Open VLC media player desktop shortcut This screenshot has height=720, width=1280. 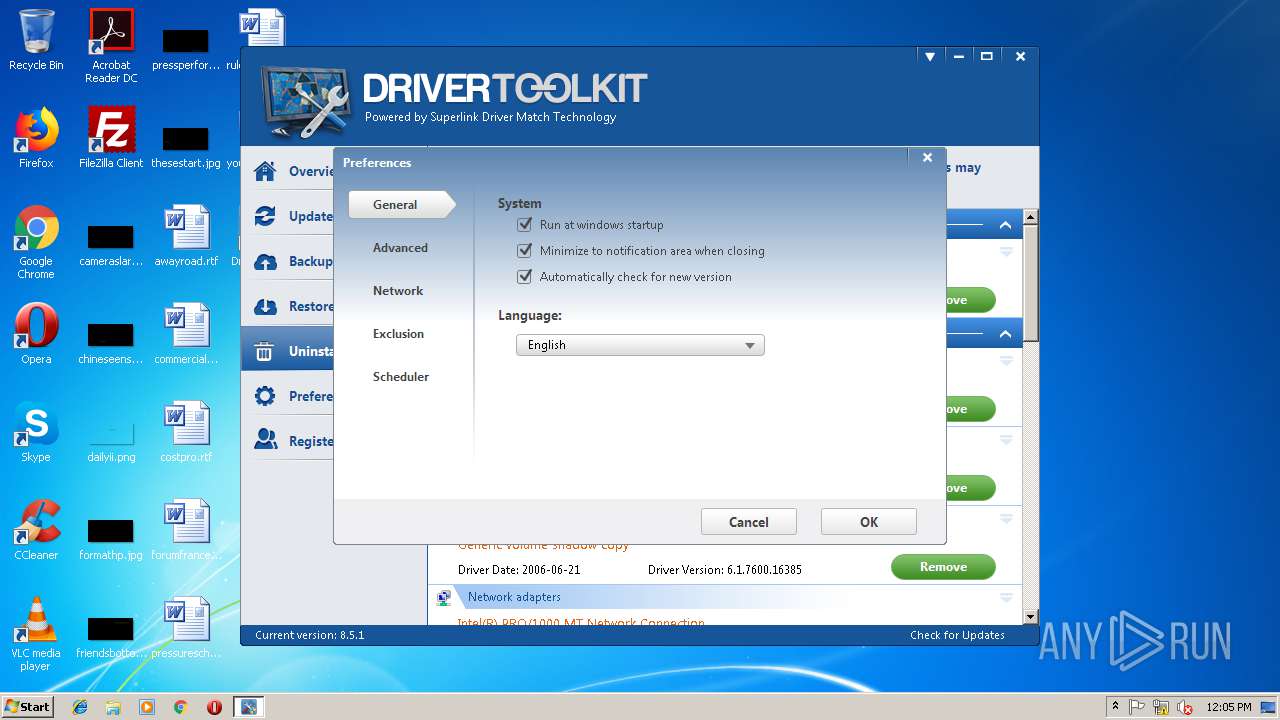click(36, 634)
